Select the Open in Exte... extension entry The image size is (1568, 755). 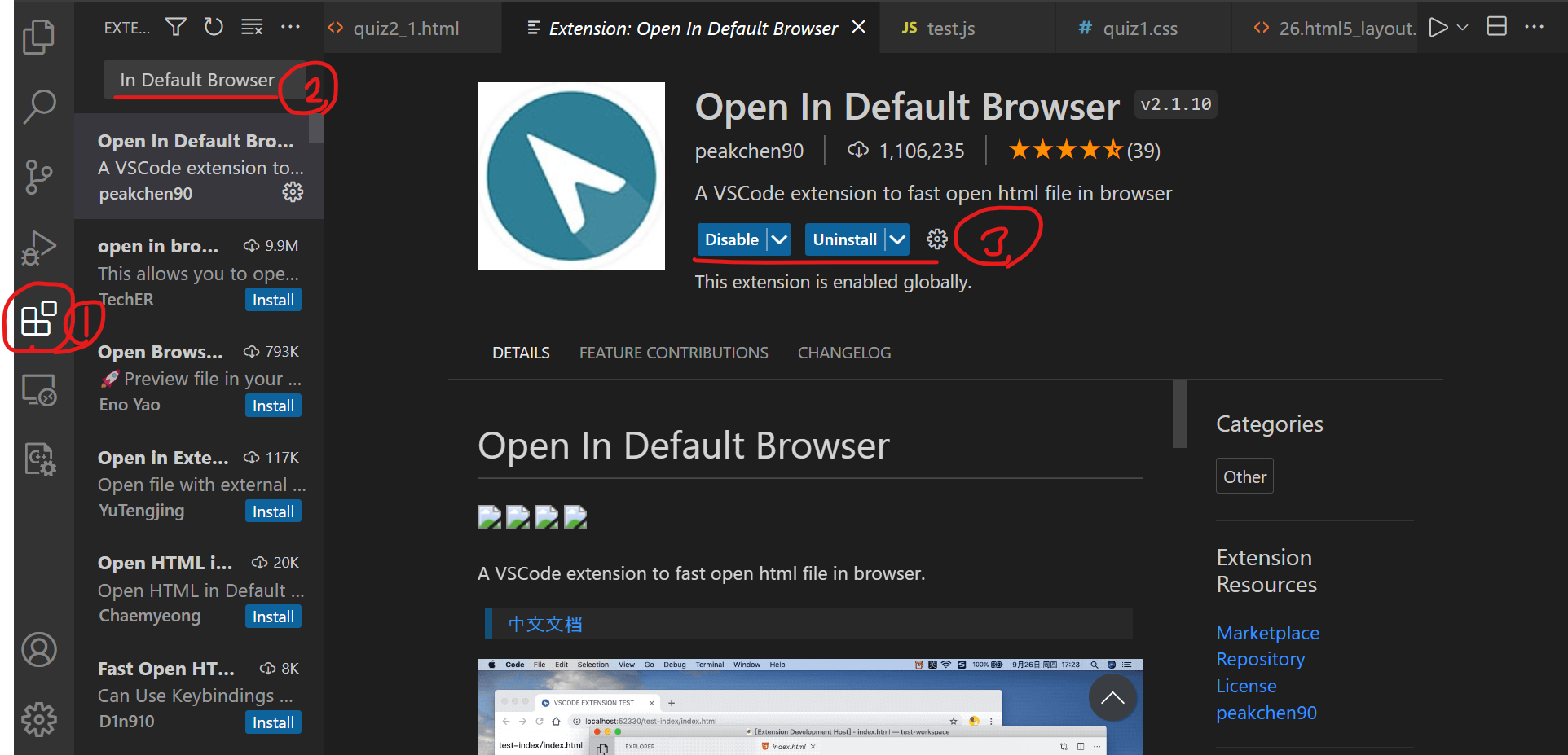(199, 484)
